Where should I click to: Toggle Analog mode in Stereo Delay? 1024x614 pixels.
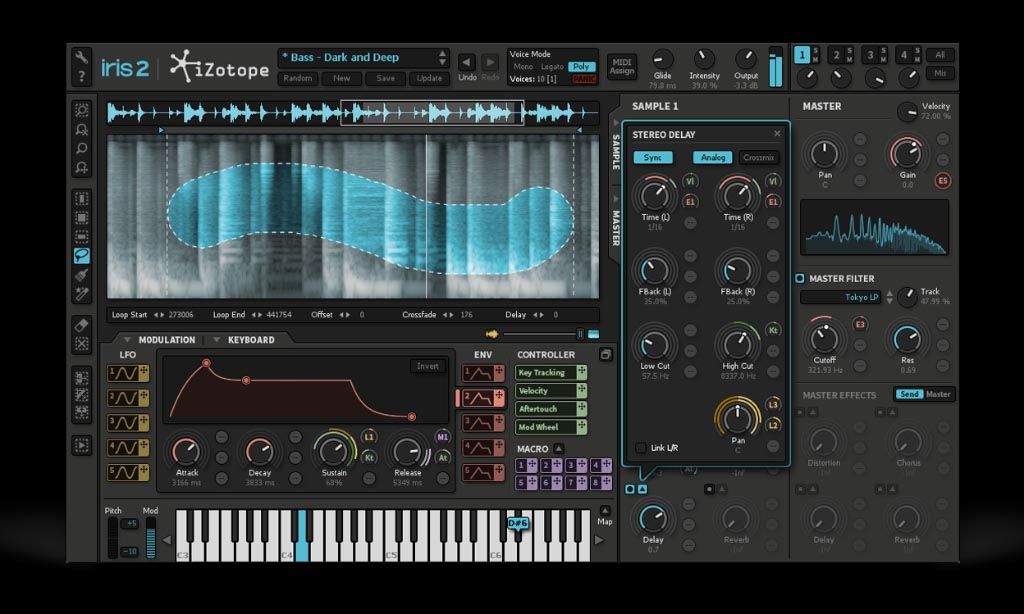coord(712,157)
